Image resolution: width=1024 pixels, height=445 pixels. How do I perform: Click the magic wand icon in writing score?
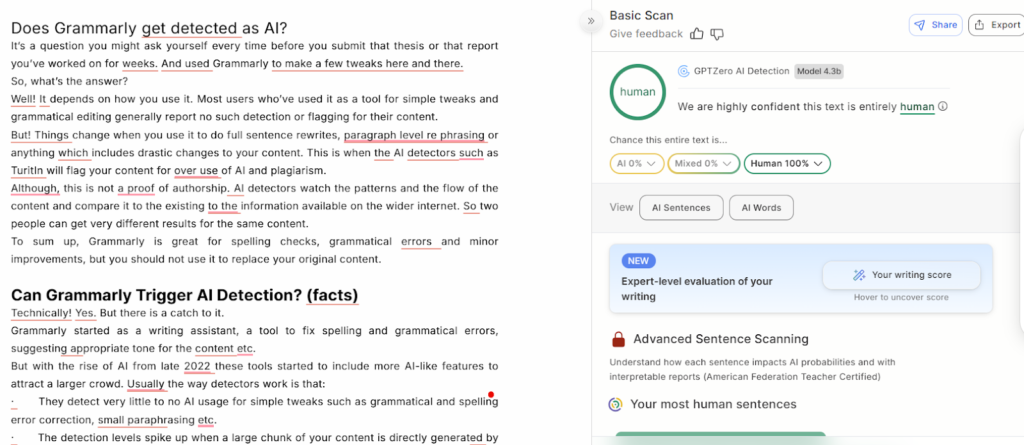[x=859, y=275]
